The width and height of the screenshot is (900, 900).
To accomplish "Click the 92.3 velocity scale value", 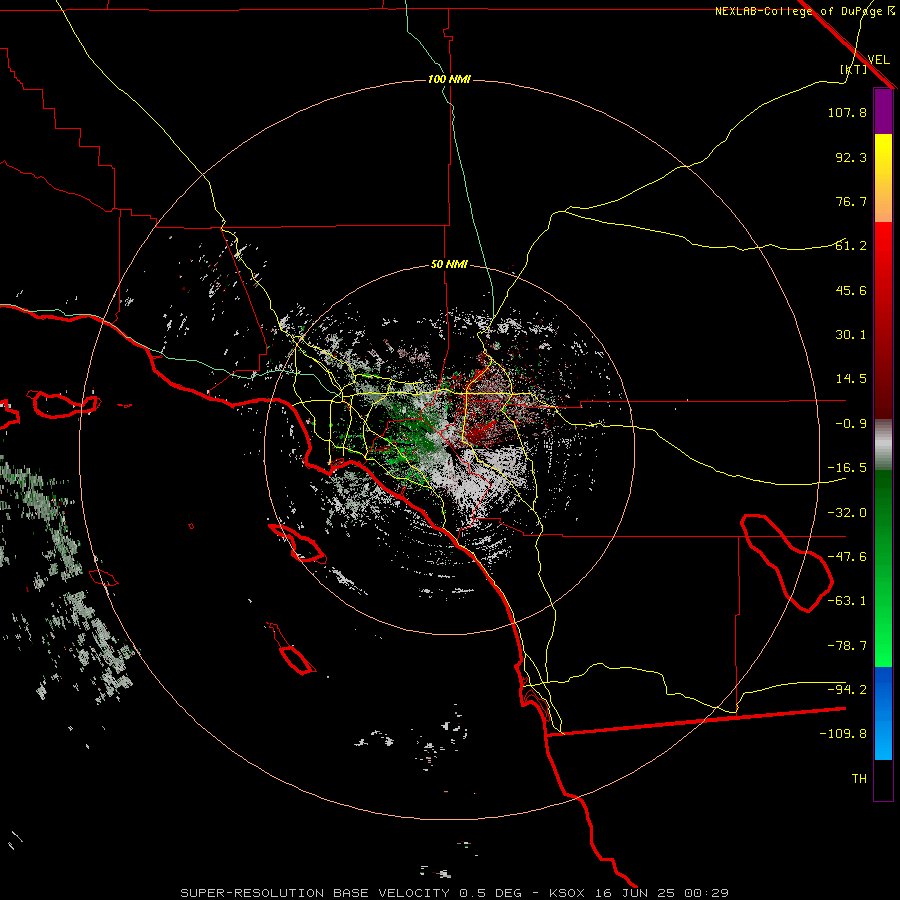I will click(x=851, y=157).
